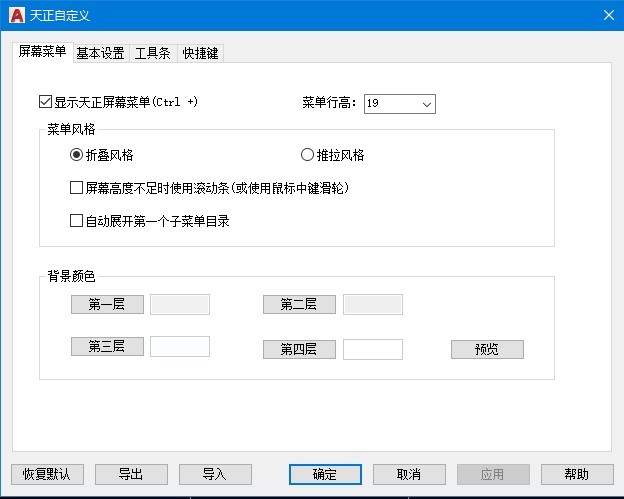The height and width of the screenshot is (499, 624).
Task: Open the 工具条 tab
Action: point(153,53)
